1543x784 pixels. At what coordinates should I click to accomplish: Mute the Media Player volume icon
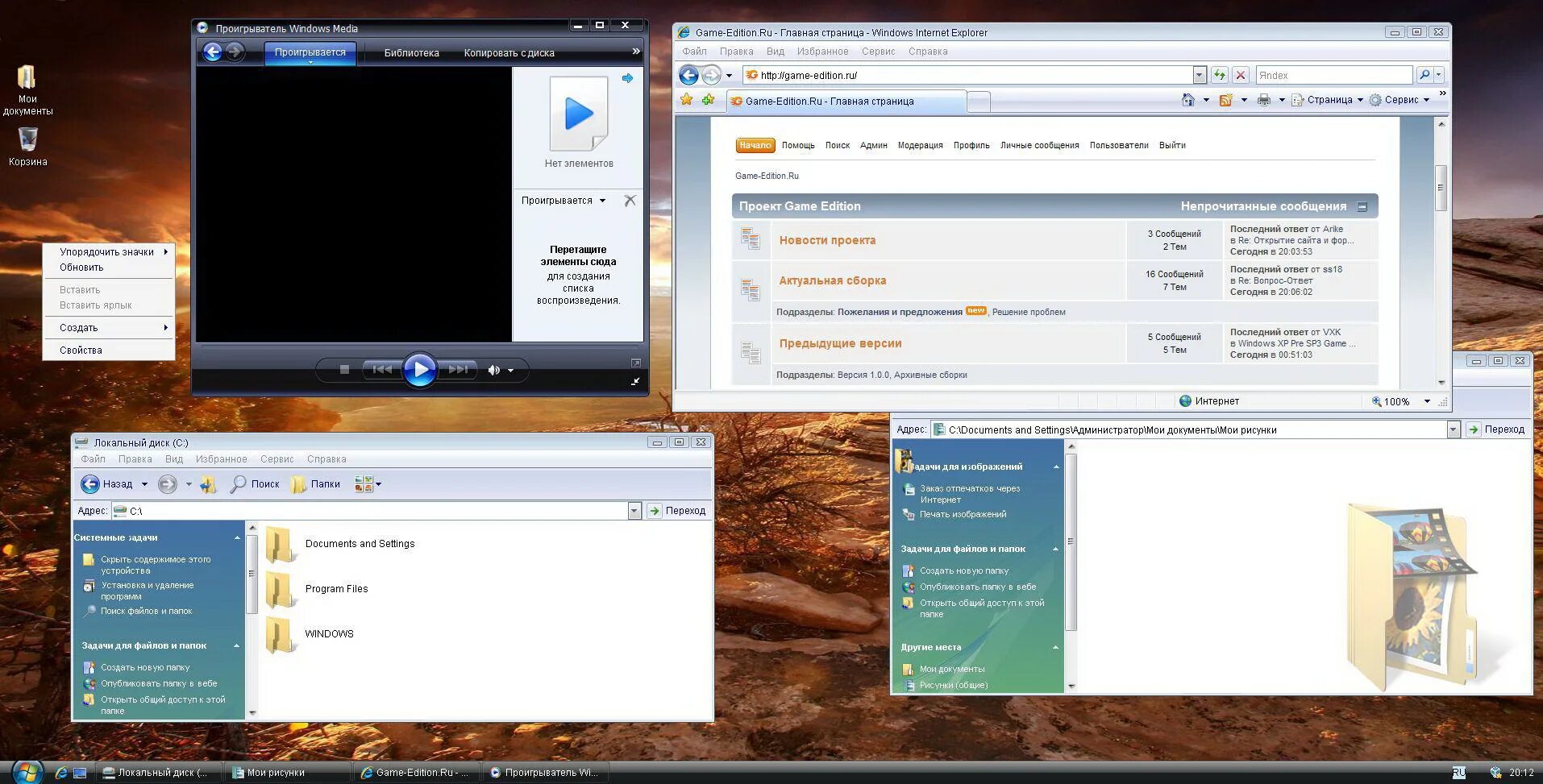click(493, 370)
